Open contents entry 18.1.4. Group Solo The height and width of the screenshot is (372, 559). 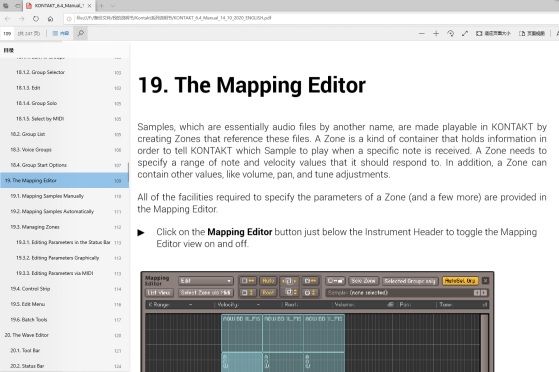click(x=64, y=103)
